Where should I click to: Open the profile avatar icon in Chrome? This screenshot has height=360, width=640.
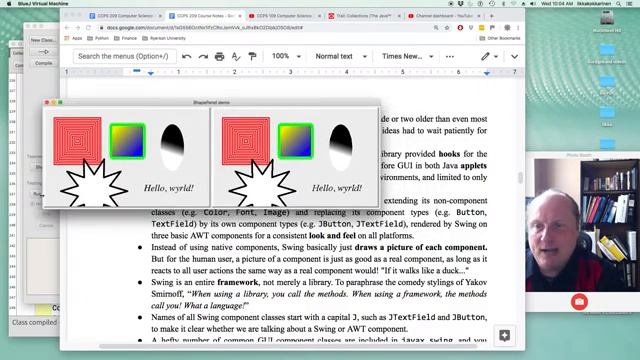coord(507,28)
